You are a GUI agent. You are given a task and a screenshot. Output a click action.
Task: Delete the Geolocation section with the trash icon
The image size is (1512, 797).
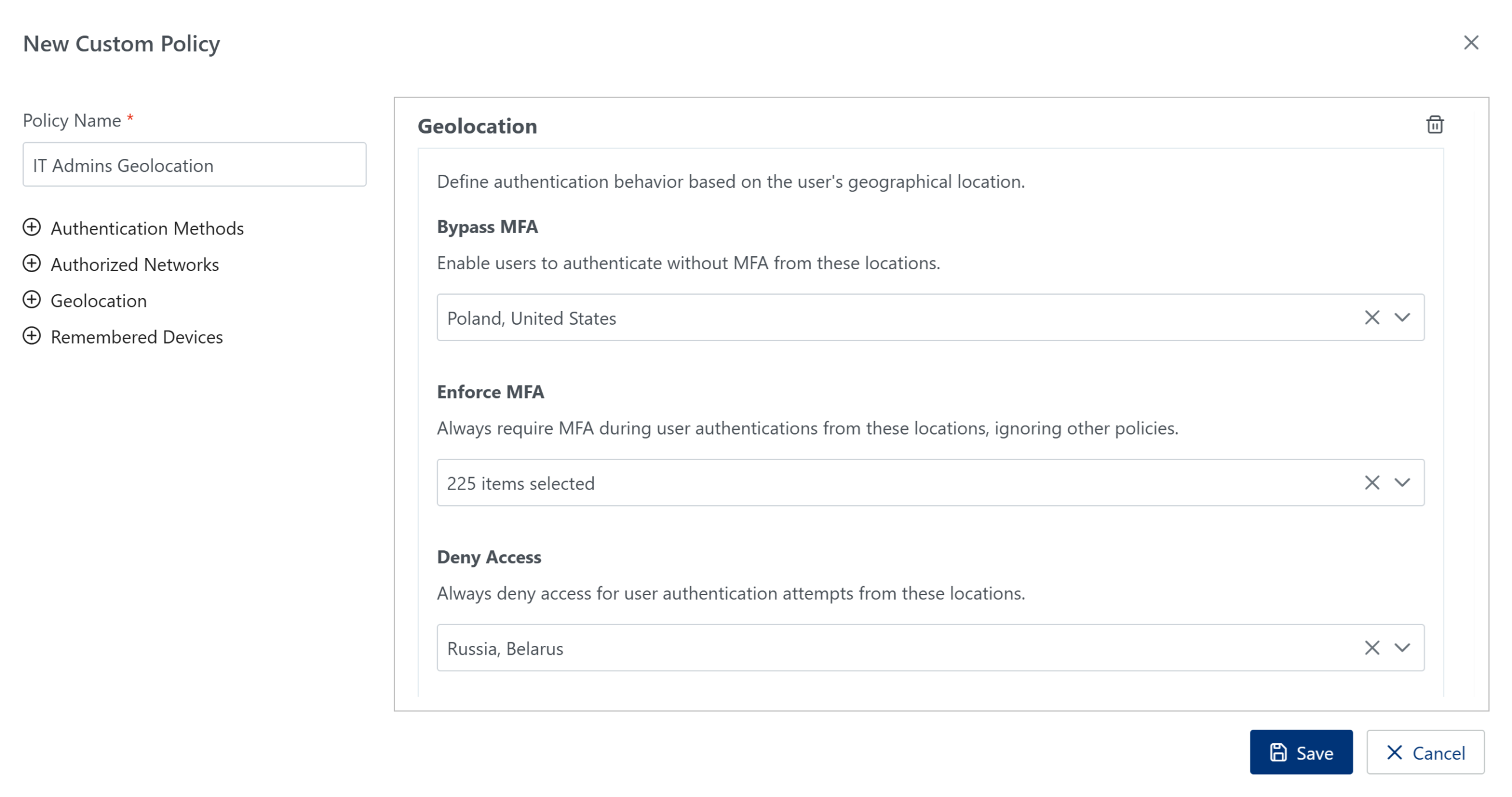[x=1434, y=125]
